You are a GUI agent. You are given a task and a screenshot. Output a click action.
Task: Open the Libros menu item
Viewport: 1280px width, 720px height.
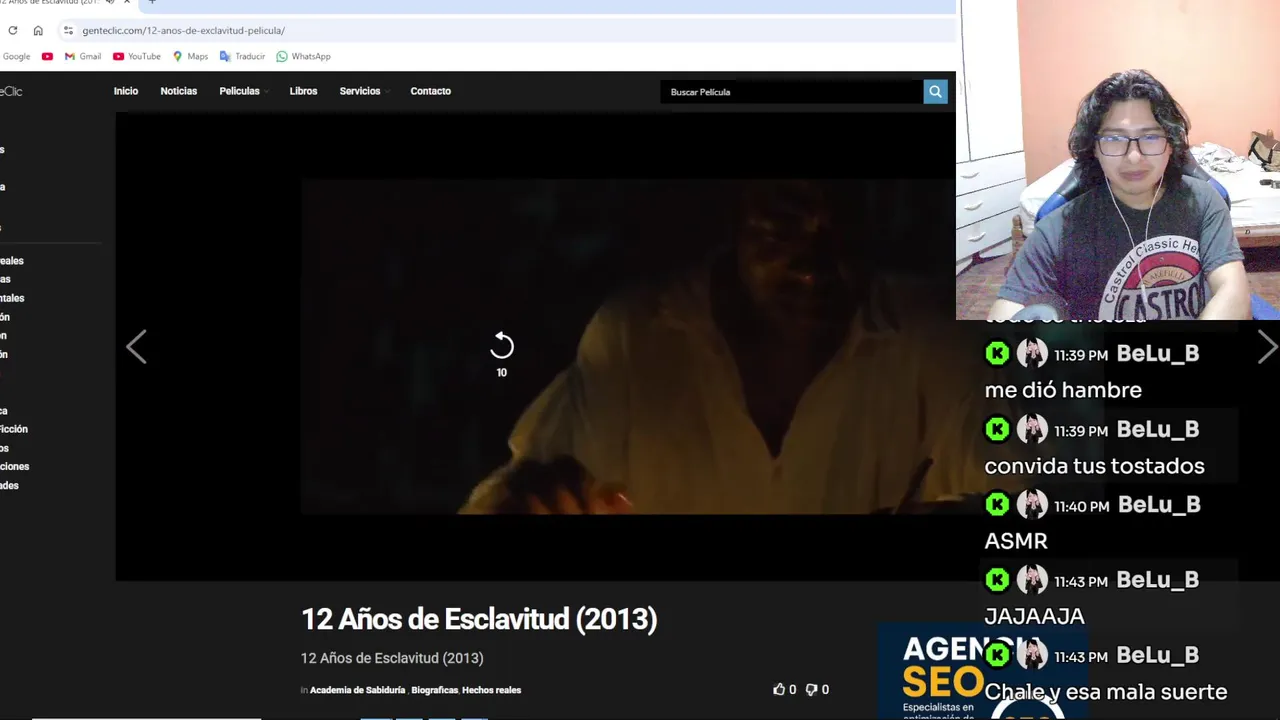coord(303,91)
